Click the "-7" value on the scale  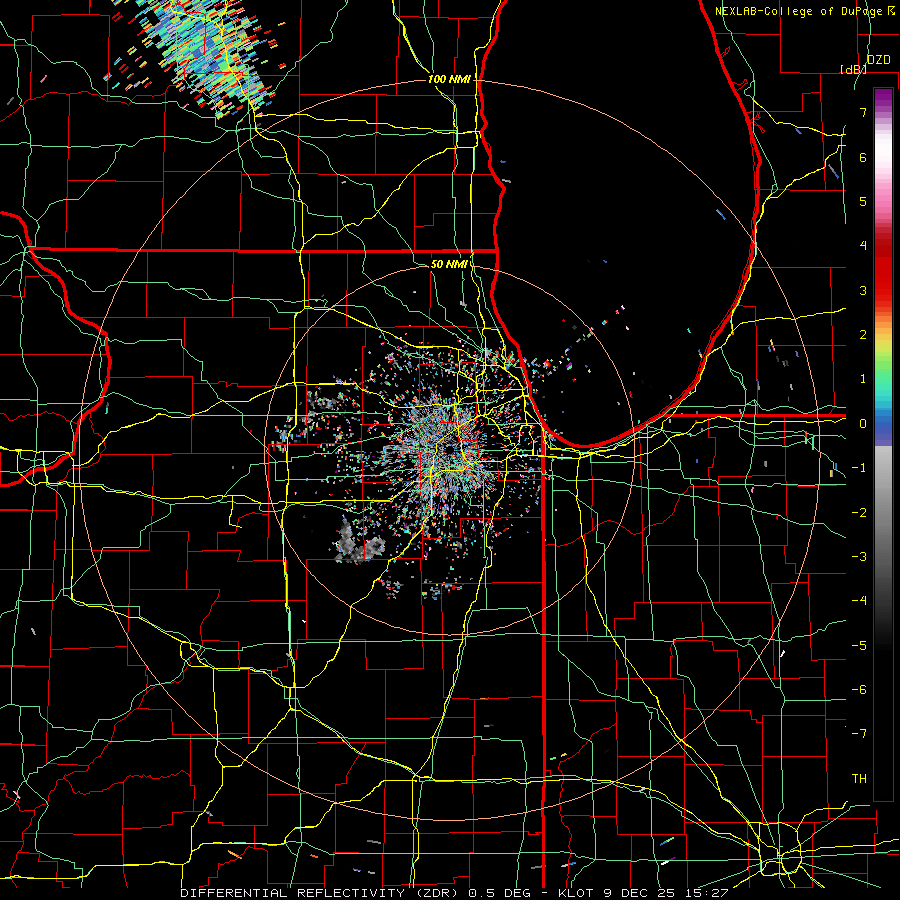click(859, 734)
